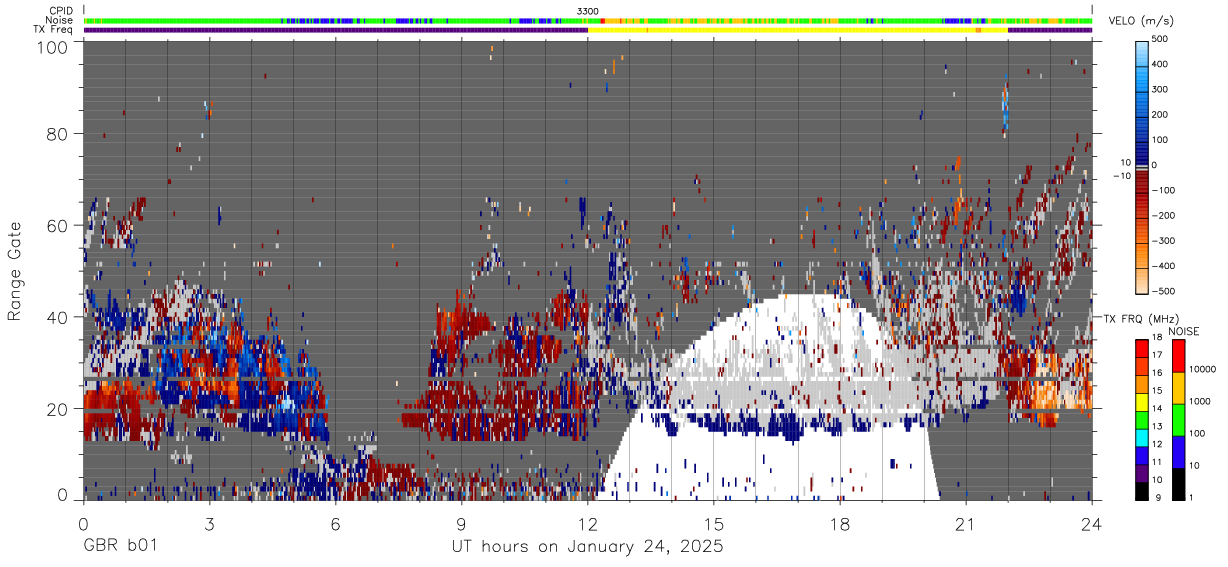The image size is (1228, 567).
Task: Click the 60 label on range gate axis
Action: 59,226
